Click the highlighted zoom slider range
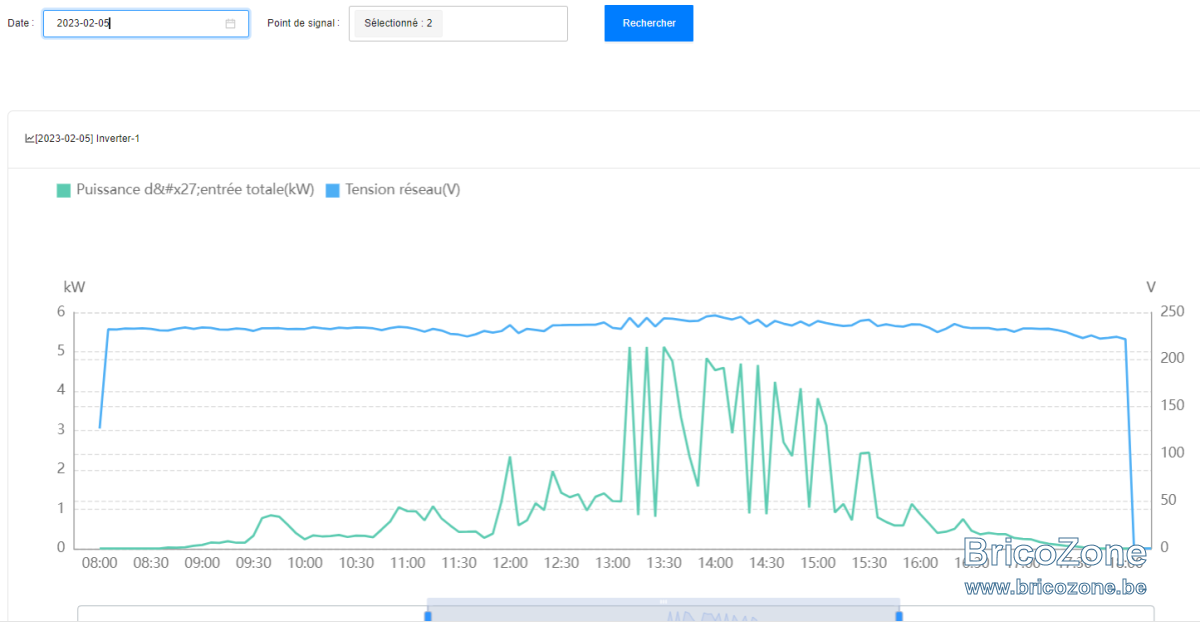 click(x=663, y=614)
